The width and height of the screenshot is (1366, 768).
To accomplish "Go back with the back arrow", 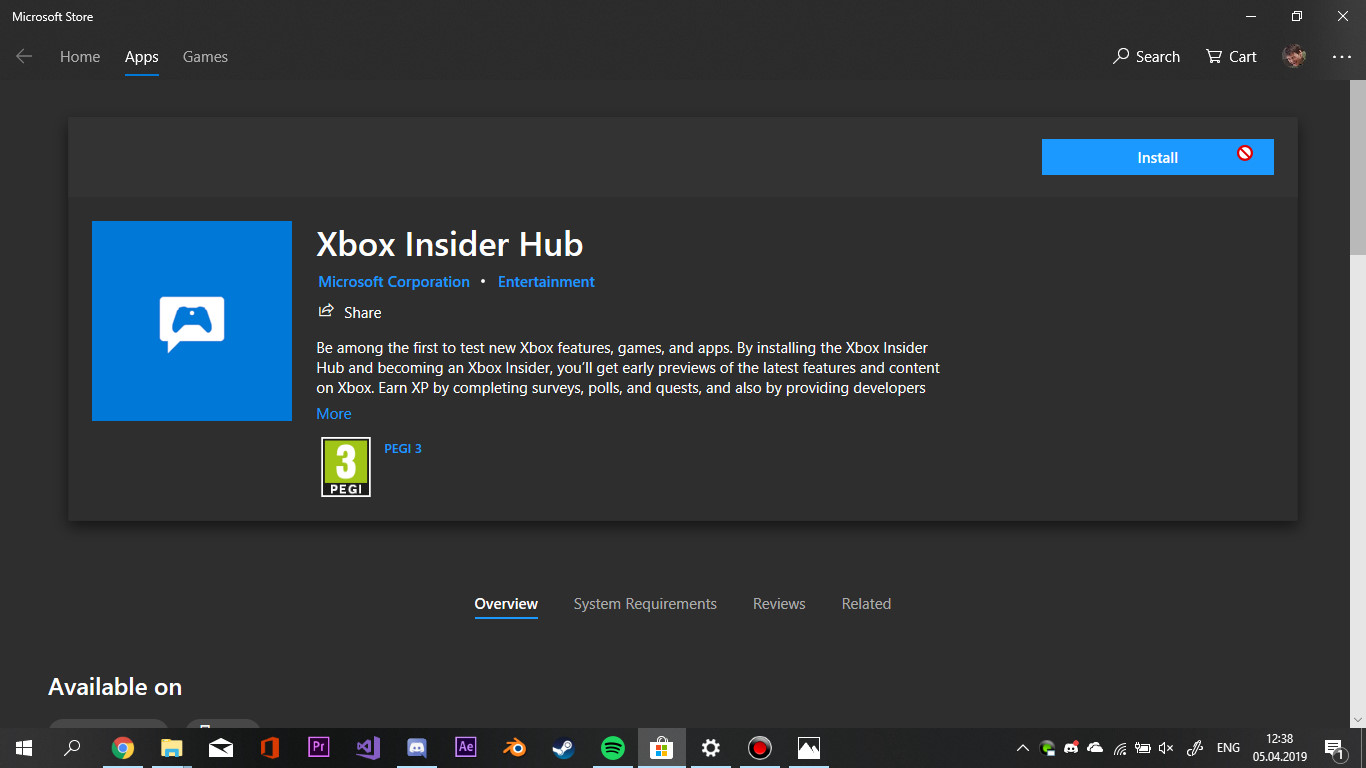I will click(x=24, y=57).
